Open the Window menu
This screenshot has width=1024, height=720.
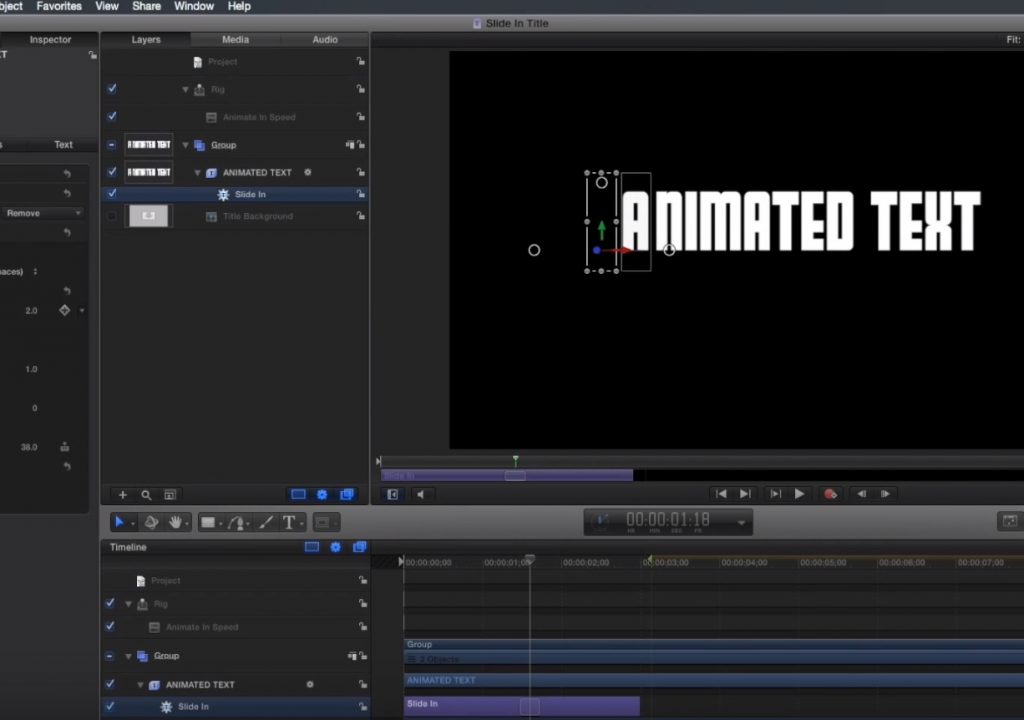pos(194,6)
